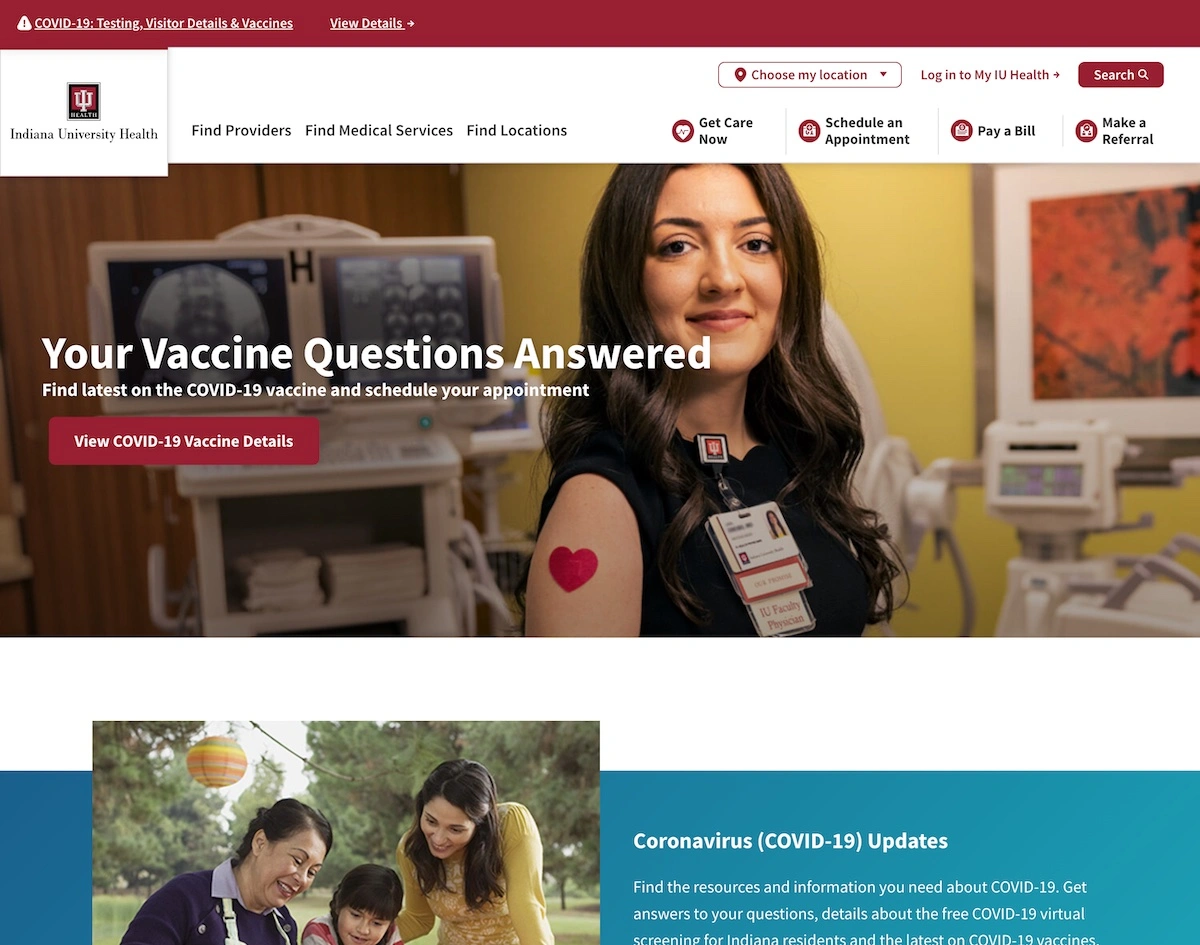Click the Schedule an Appointment text link

(x=867, y=131)
